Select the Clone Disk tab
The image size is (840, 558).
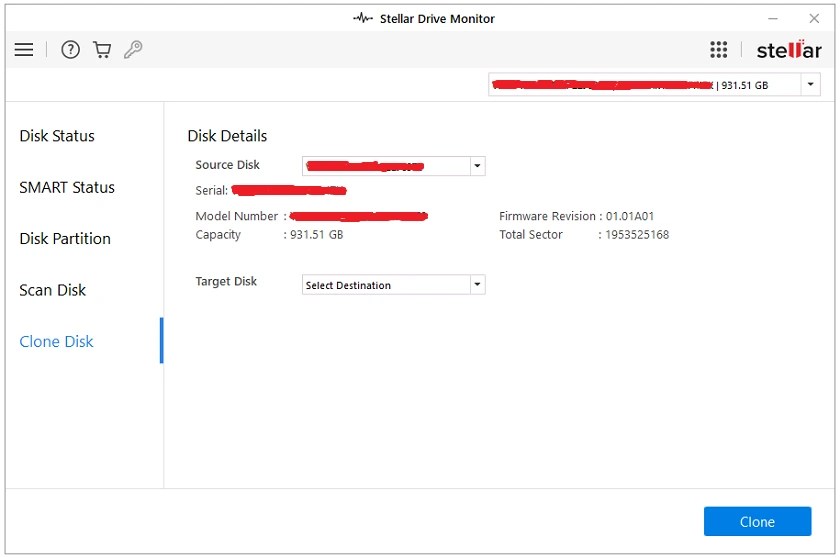coord(56,342)
